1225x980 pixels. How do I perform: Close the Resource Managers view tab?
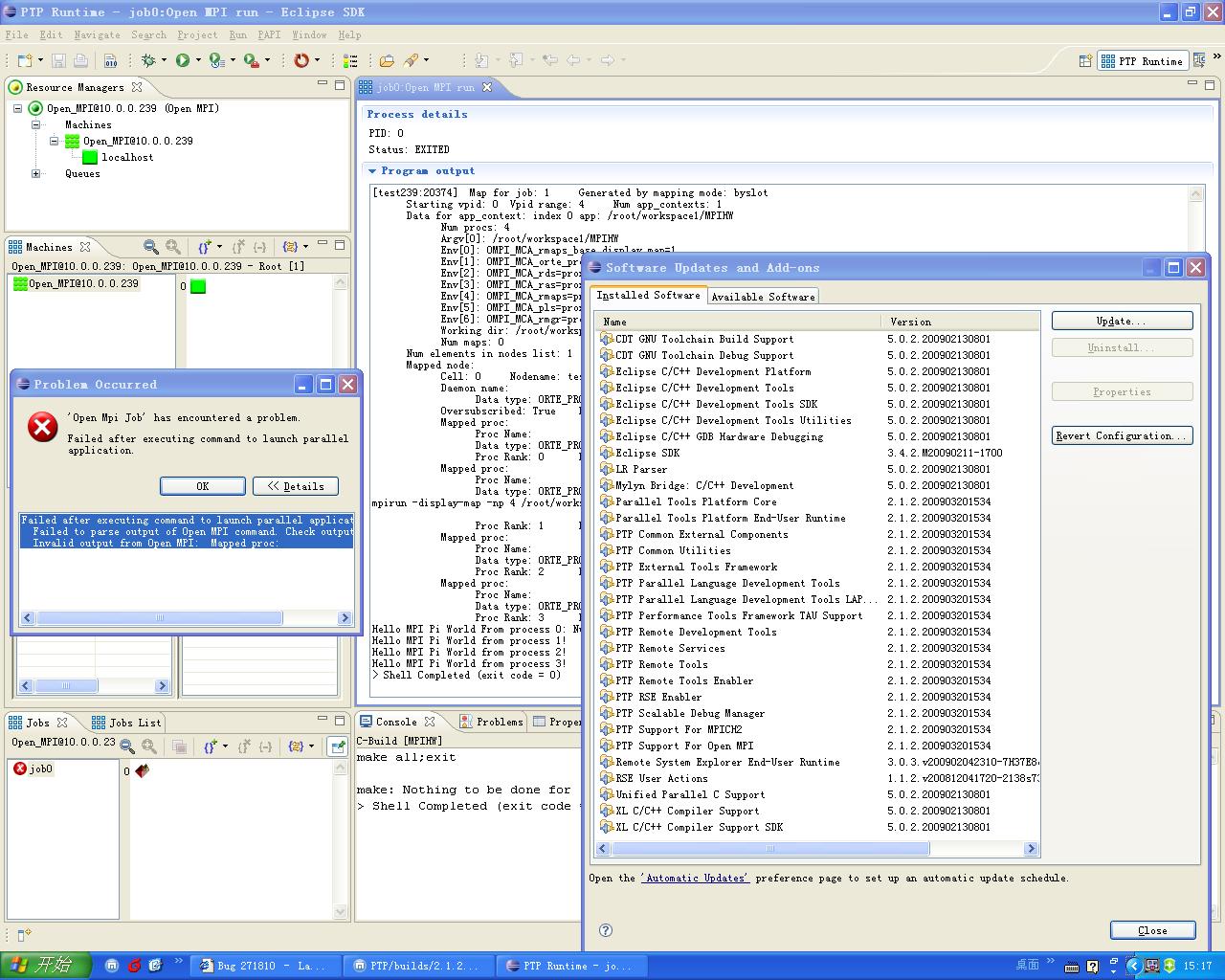(x=137, y=87)
